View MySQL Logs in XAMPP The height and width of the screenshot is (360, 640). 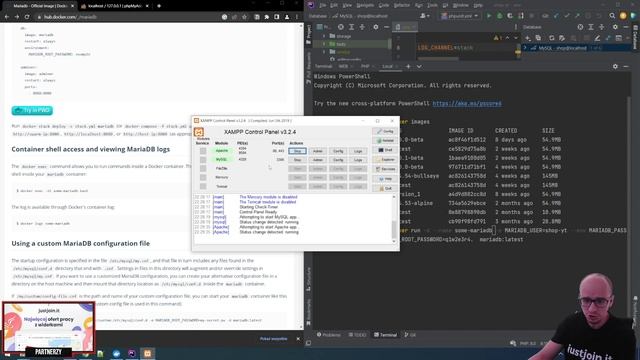coord(358,160)
